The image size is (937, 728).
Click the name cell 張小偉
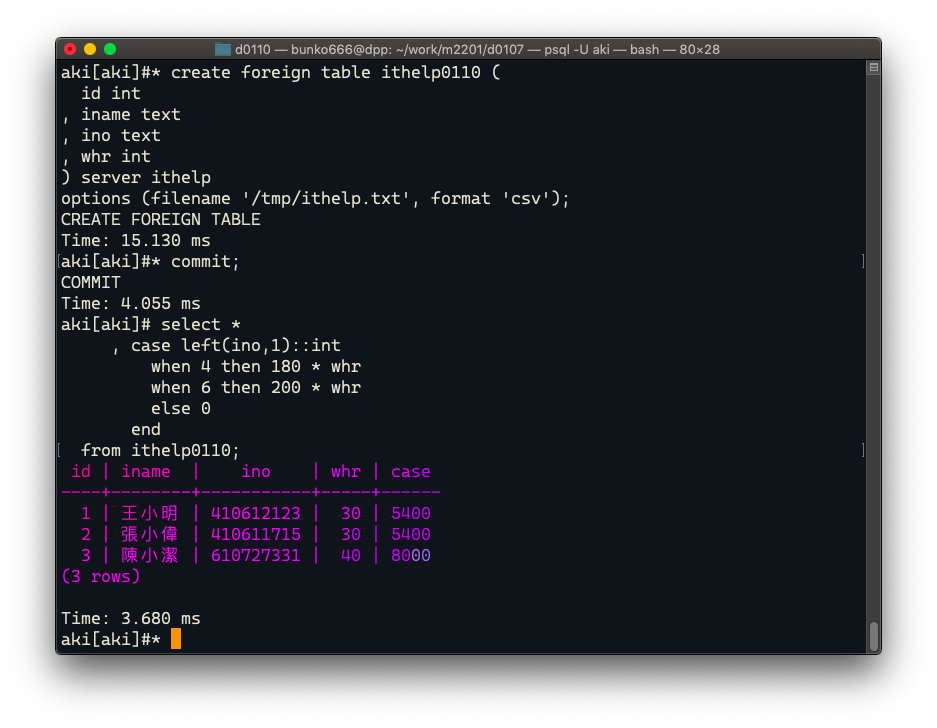(150, 534)
